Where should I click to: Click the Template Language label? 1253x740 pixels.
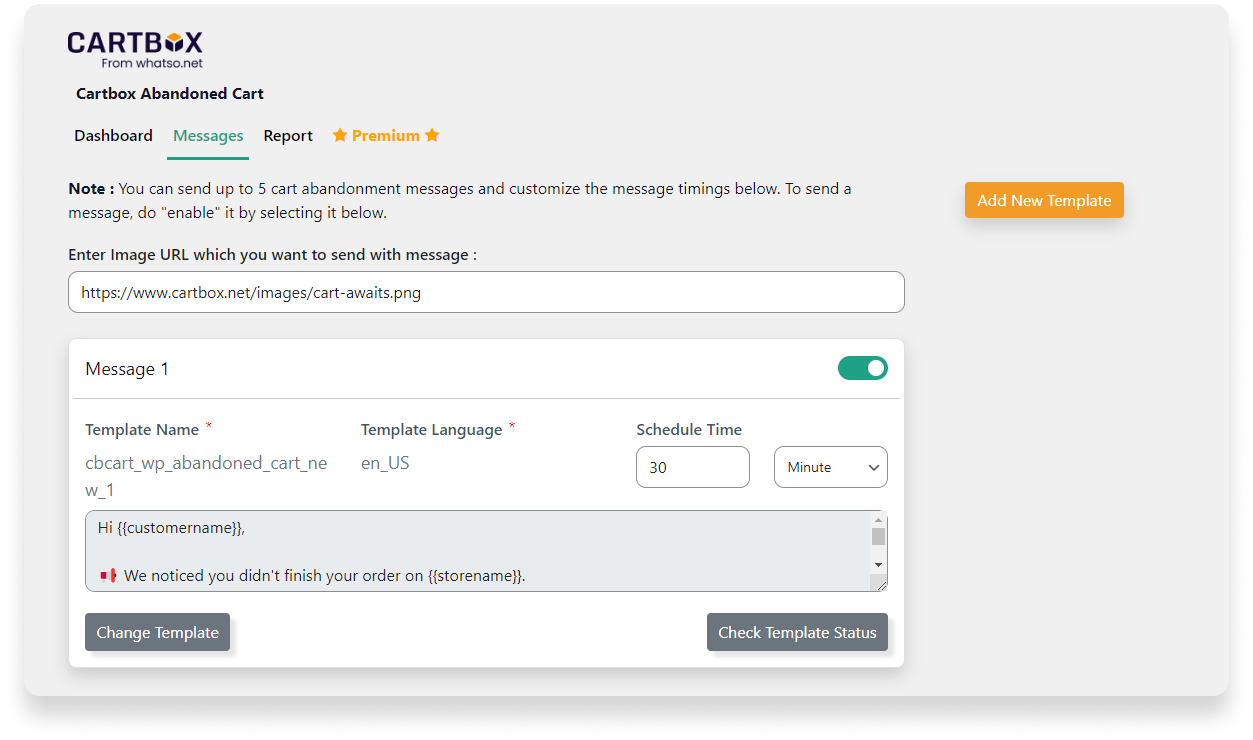pos(431,429)
